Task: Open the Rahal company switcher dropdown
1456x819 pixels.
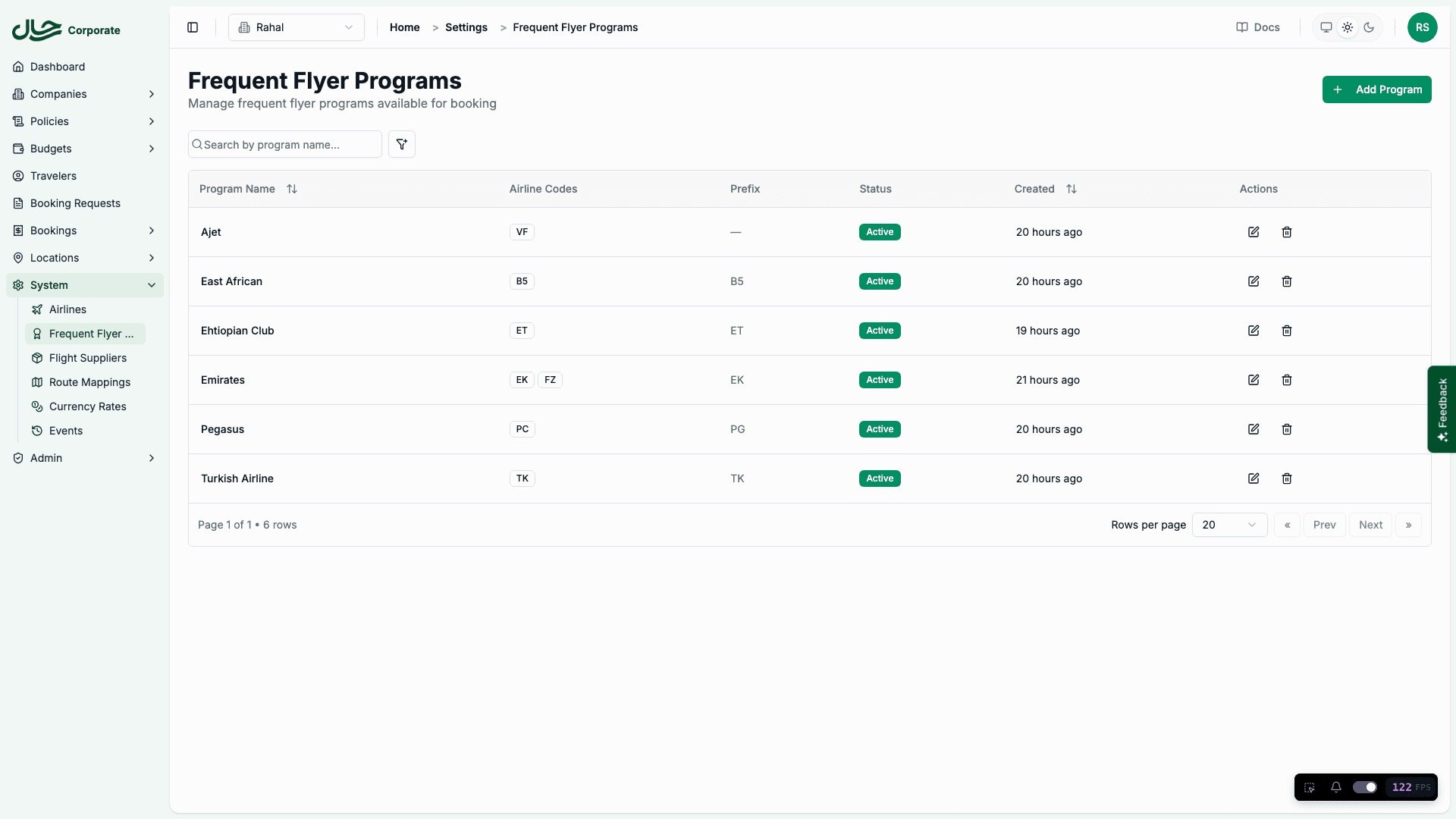Action: 296,27
